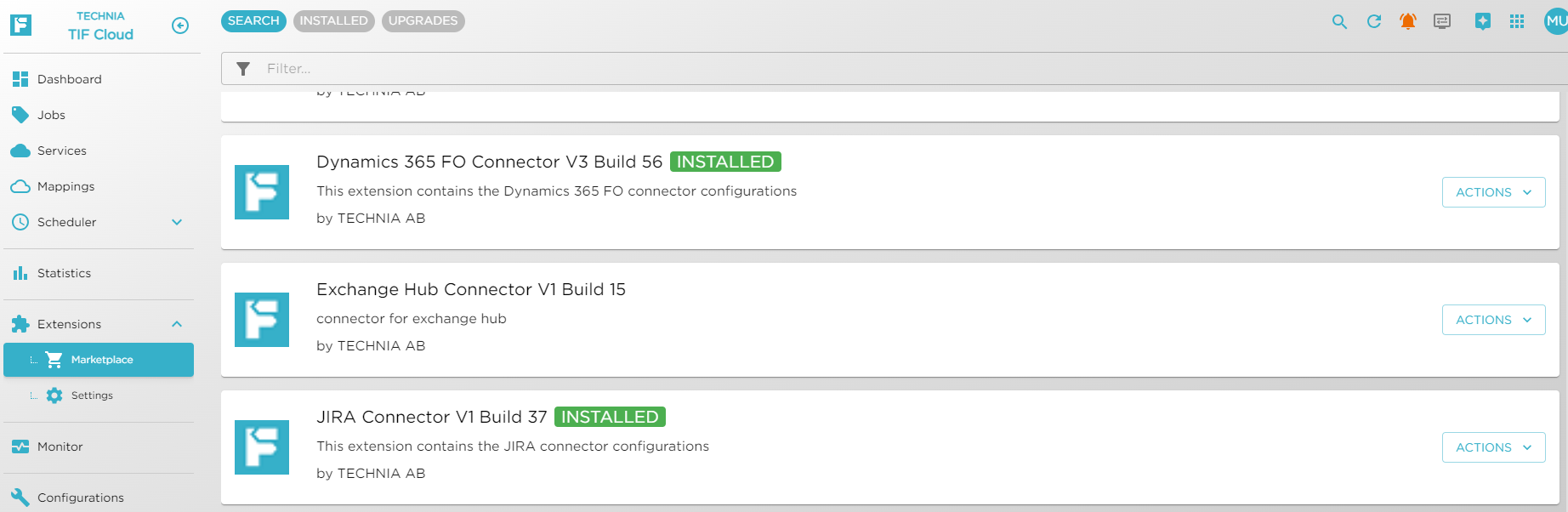The width and height of the screenshot is (1568, 512).
Task: Open the apps grid launcher
Action: click(x=1517, y=22)
